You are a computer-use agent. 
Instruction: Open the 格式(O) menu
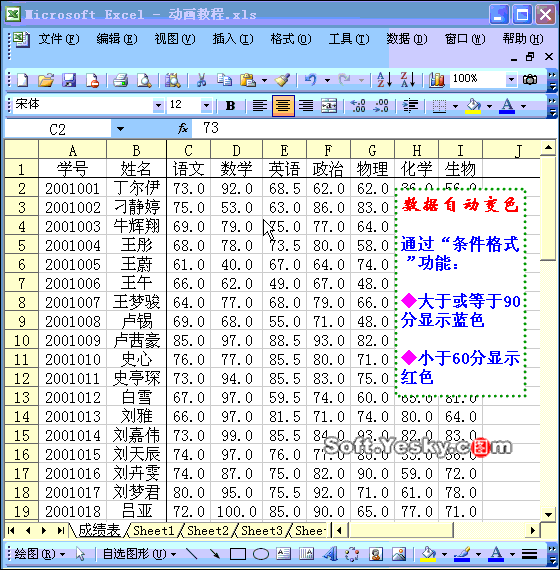coord(291,39)
